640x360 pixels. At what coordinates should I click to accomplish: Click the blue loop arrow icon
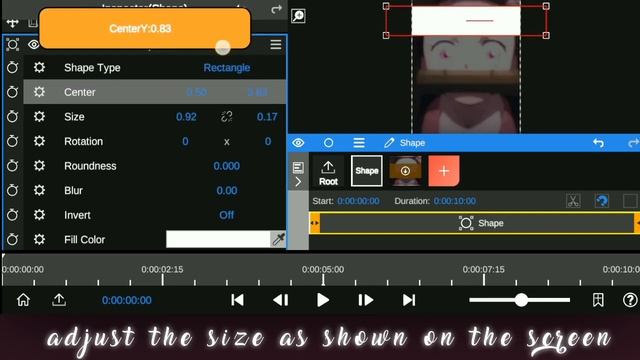point(602,201)
